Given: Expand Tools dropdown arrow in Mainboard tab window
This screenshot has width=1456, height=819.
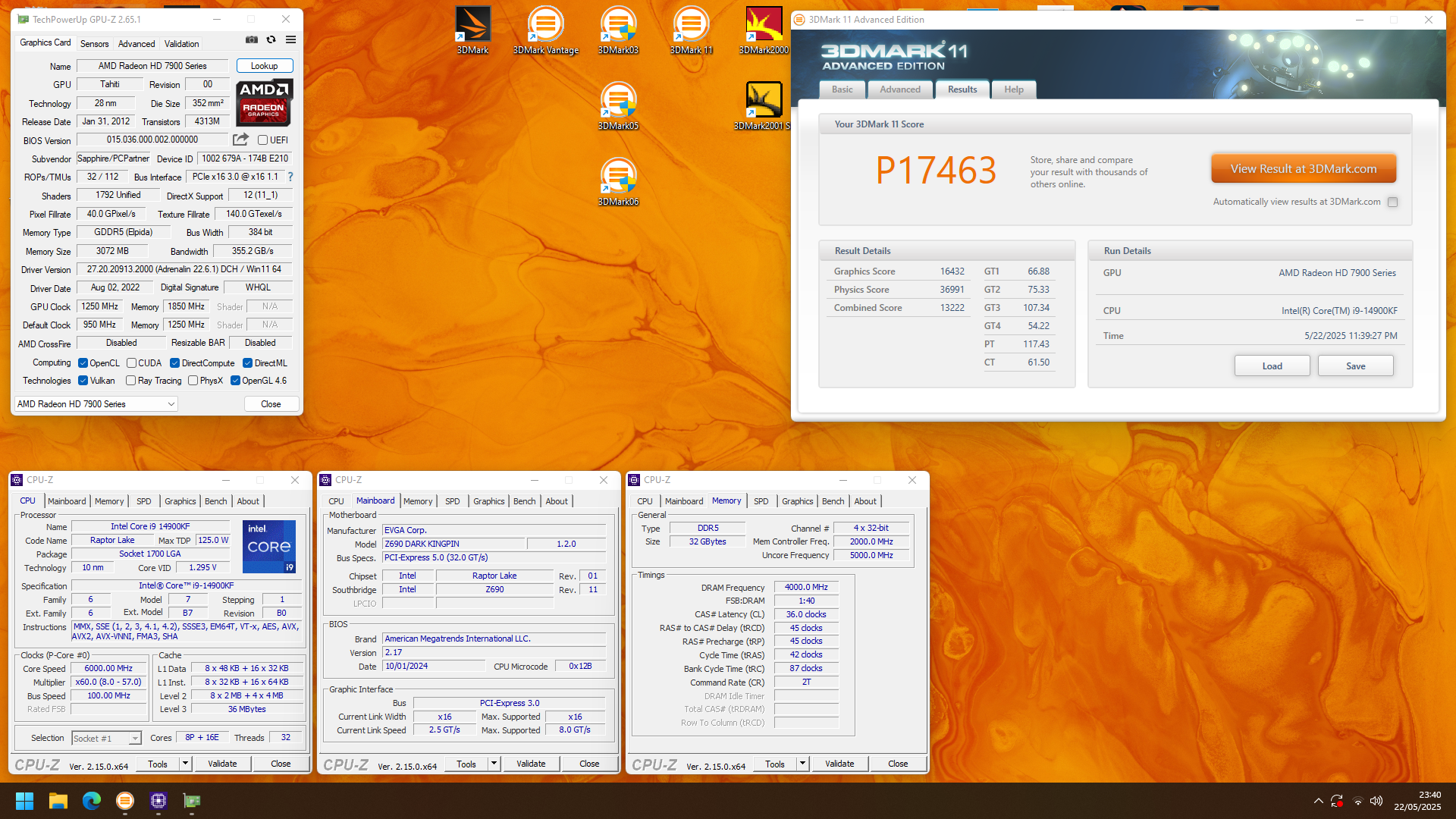Looking at the screenshot, I should [494, 764].
